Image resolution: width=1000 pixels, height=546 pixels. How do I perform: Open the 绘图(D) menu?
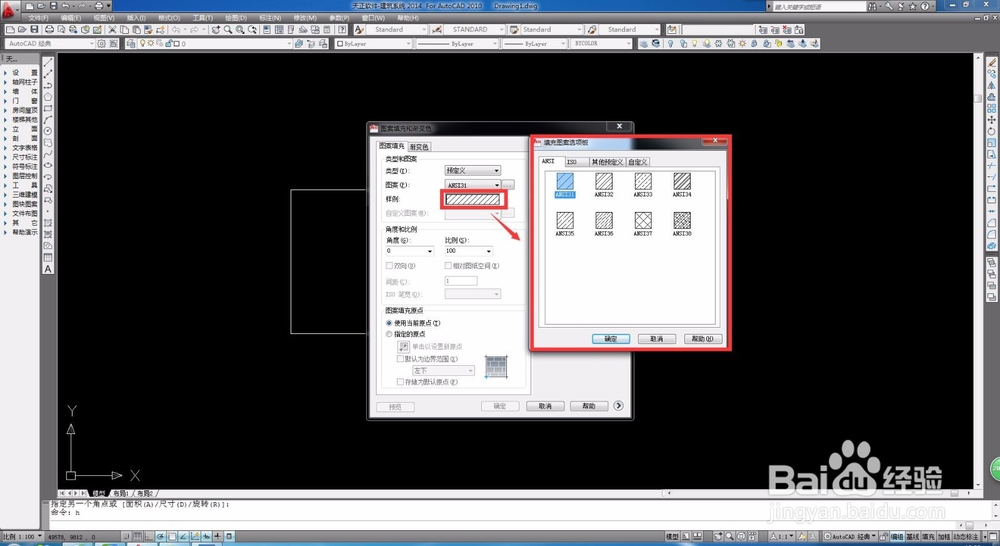(235, 18)
